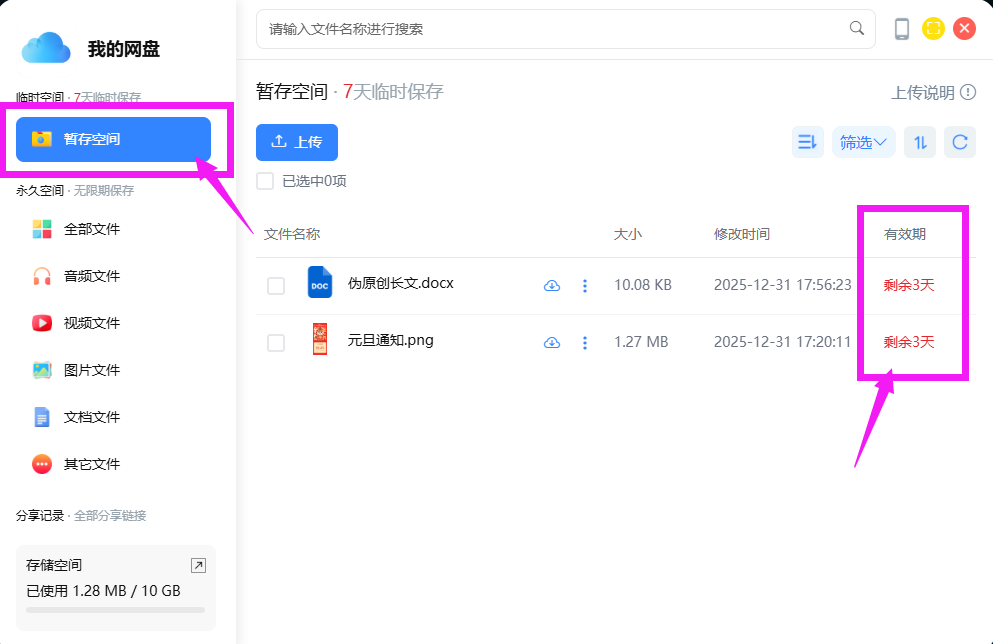The height and width of the screenshot is (644, 993).
Task: Open 全部文件 in the sidebar
Action: (x=91, y=229)
